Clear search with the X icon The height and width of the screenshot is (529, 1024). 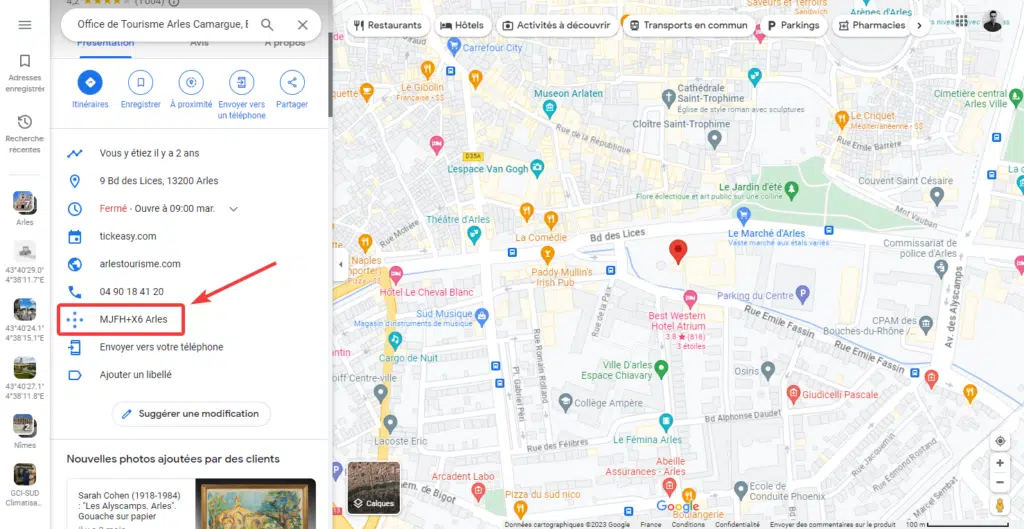pyautogui.click(x=302, y=25)
